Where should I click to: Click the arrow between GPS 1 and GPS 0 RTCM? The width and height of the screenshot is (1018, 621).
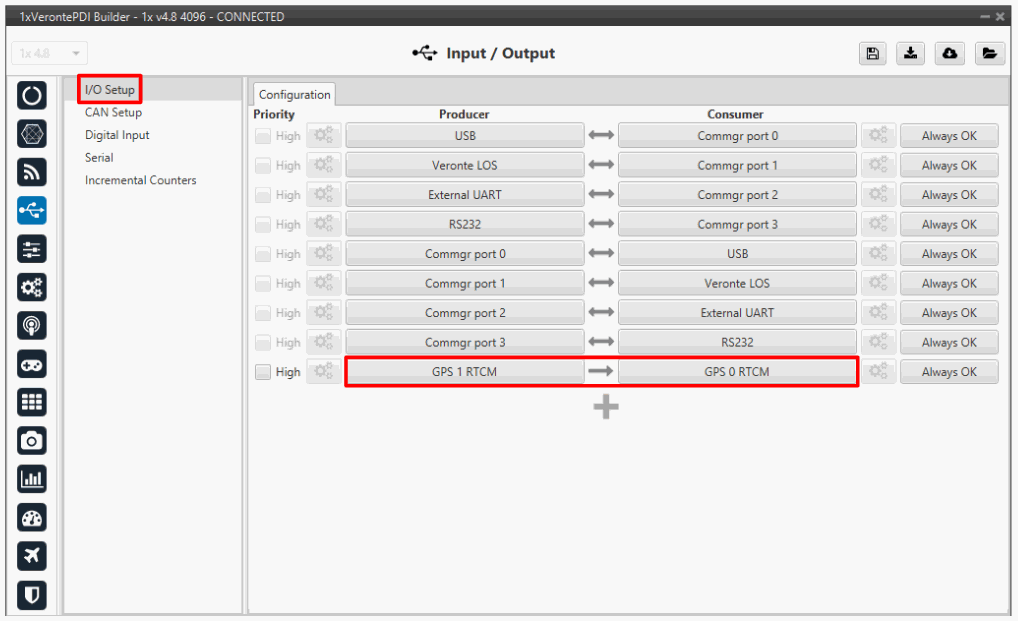tap(601, 372)
